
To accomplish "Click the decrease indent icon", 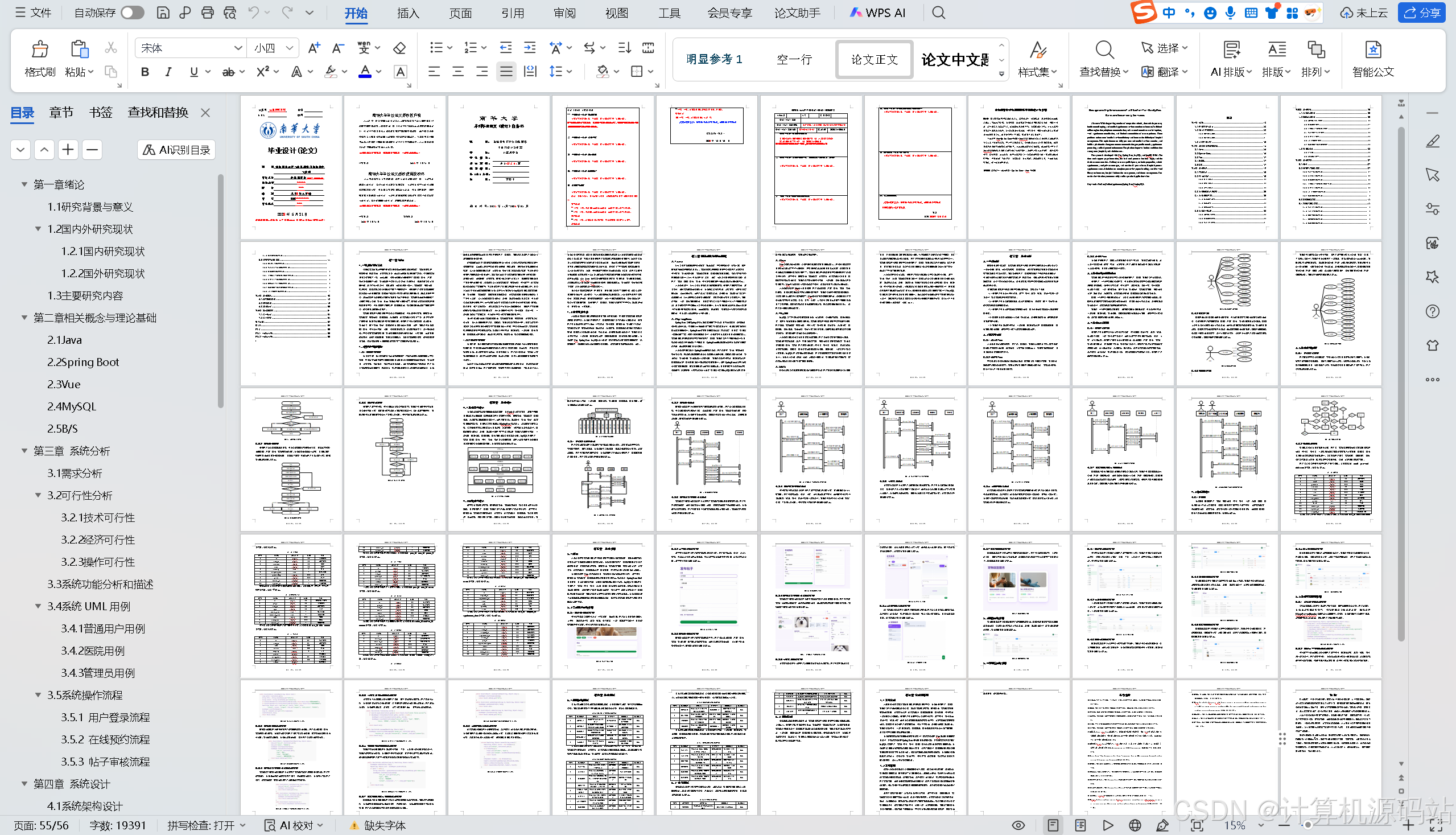I will click(x=506, y=48).
